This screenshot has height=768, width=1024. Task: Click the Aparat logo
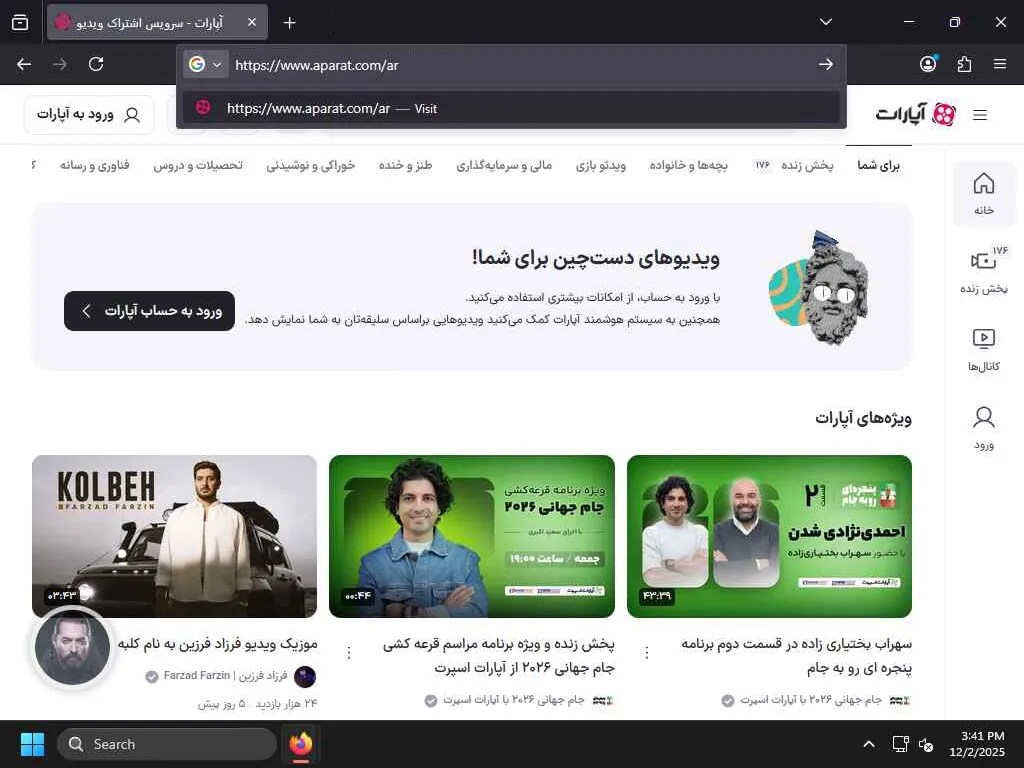(x=916, y=114)
